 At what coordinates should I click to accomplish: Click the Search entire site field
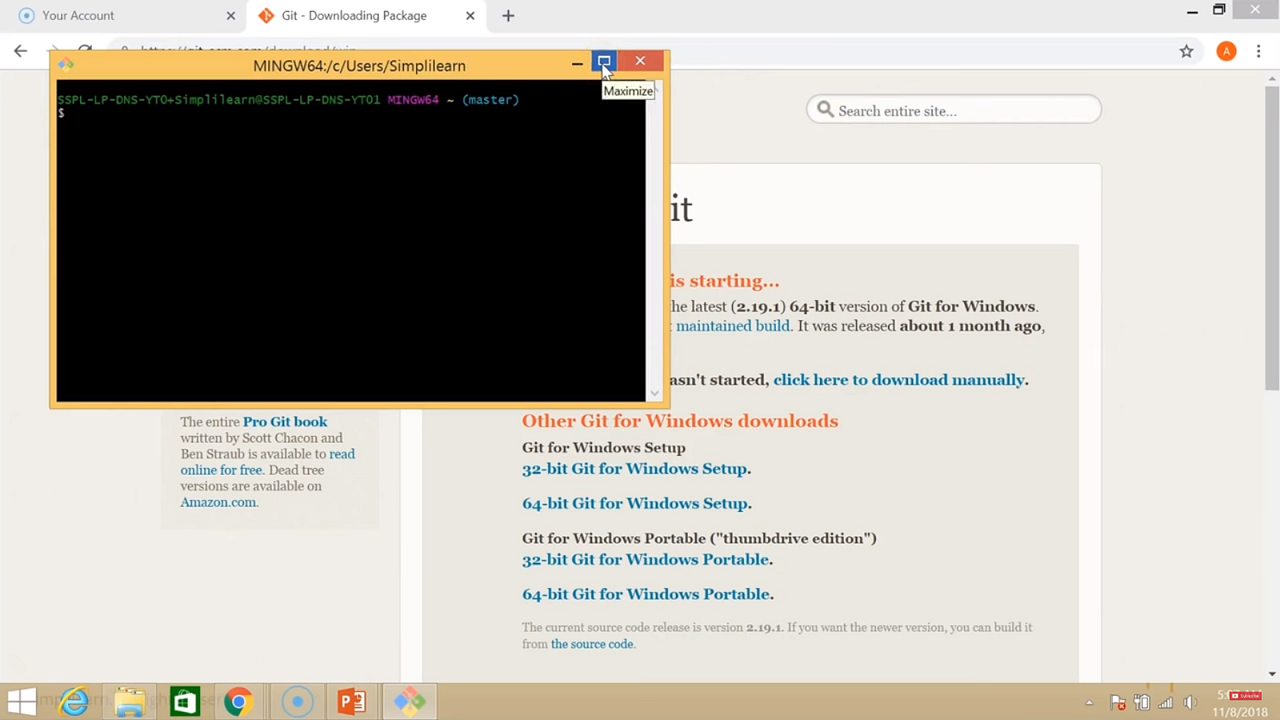click(954, 110)
